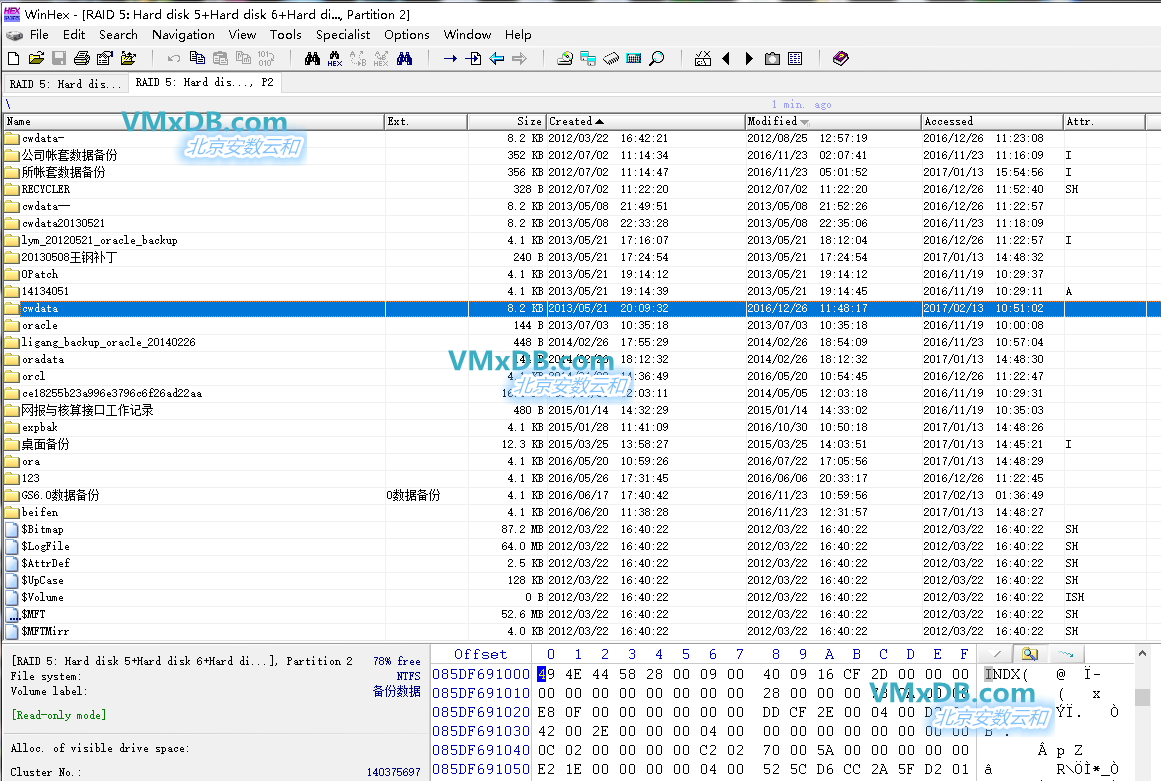Click the Data Interpreter options icon
The height and width of the screenshot is (781, 1161).
click(x=703, y=58)
